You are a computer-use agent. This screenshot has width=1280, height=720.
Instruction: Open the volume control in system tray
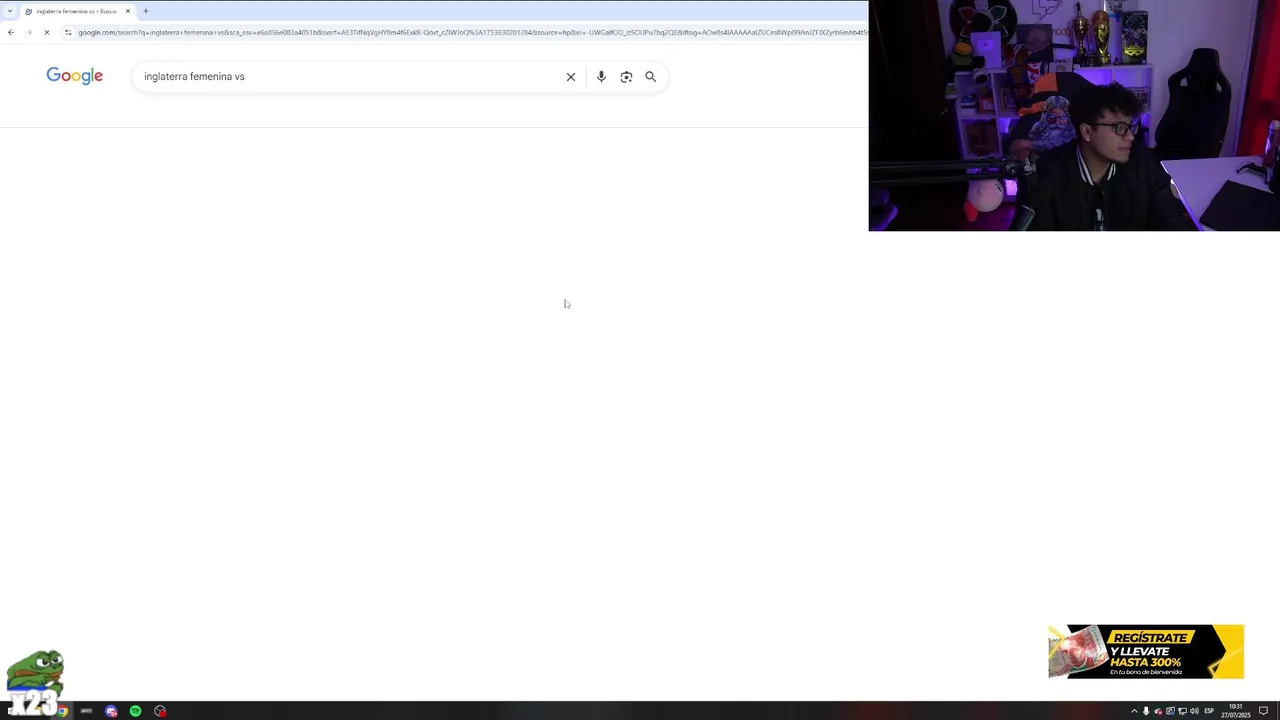tap(1194, 711)
